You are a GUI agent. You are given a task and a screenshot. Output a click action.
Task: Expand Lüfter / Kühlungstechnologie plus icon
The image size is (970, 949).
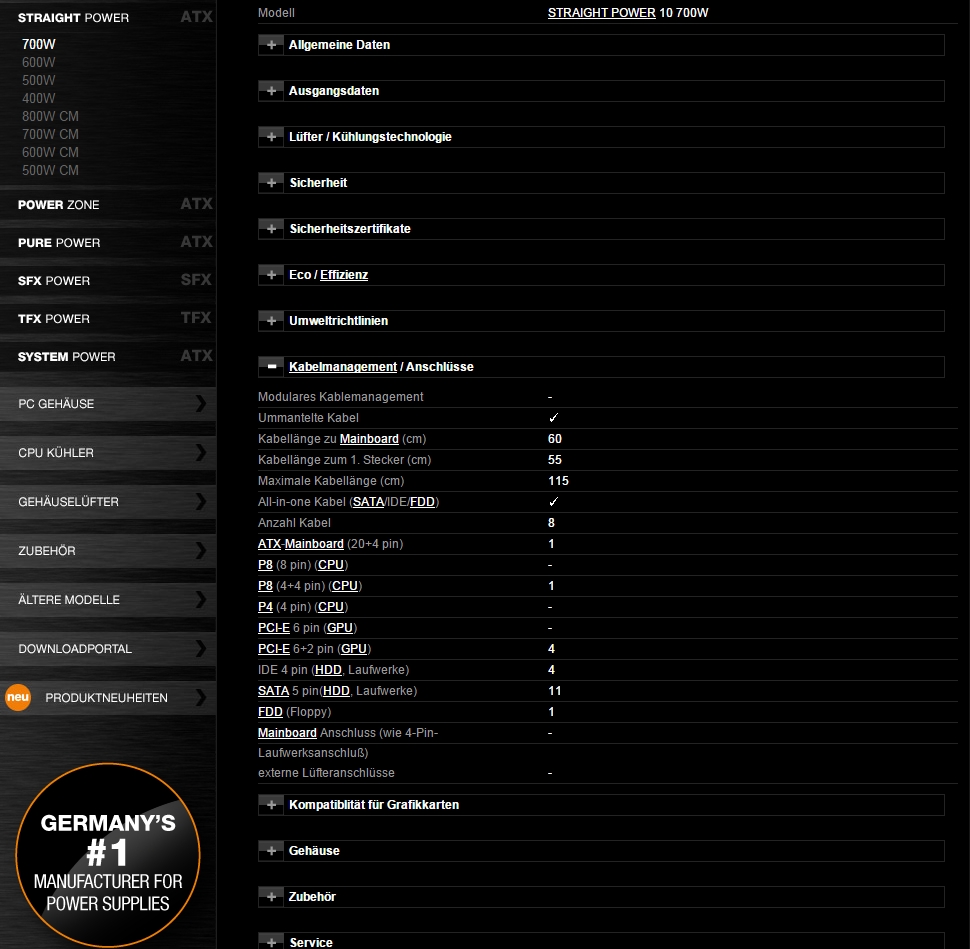[x=271, y=137]
